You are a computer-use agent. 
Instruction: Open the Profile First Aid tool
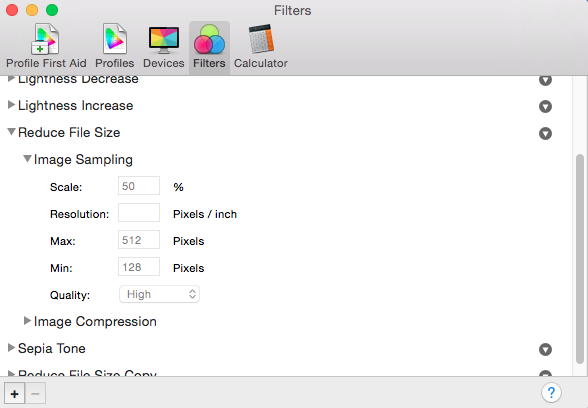pos(46,46)
